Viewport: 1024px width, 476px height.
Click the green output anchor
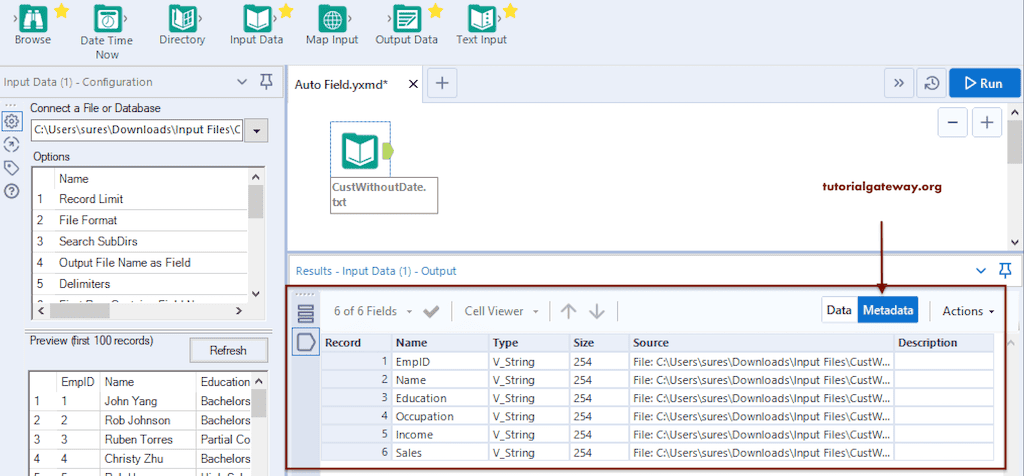point(388,151)
